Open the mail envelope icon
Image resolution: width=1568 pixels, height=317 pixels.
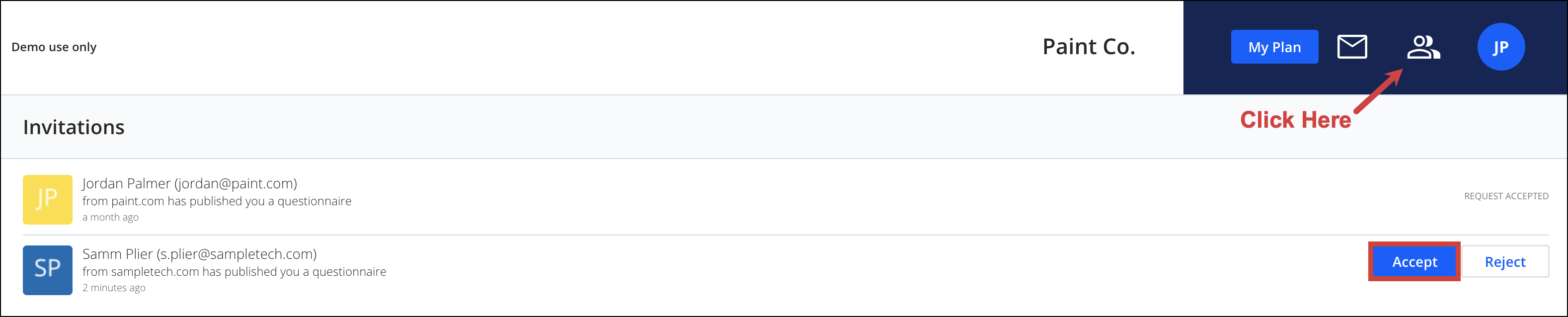[1352, 47]
